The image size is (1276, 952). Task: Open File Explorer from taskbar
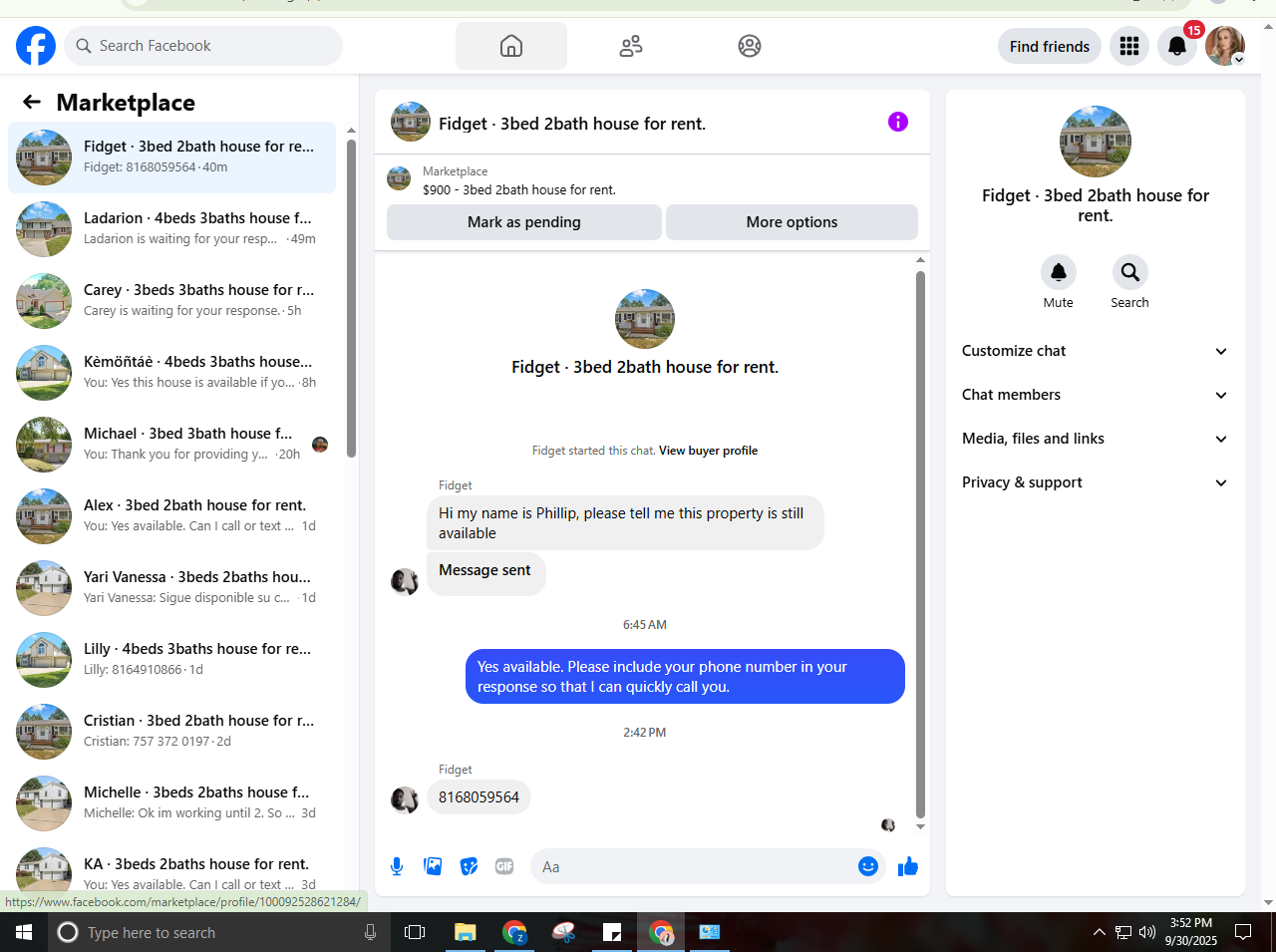tap(466, 932)
